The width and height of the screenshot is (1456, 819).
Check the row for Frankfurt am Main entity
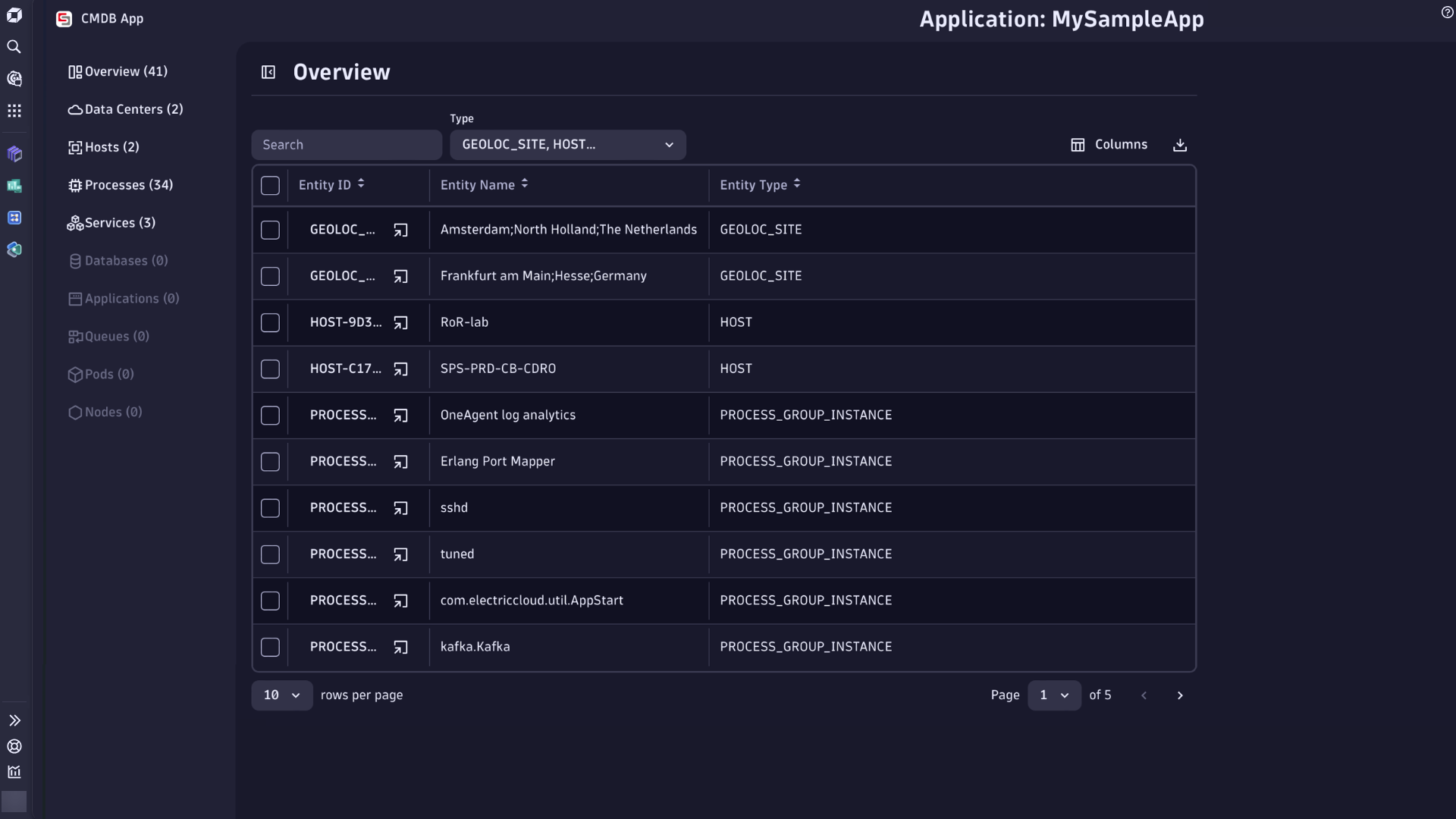(x=270, y=276)
